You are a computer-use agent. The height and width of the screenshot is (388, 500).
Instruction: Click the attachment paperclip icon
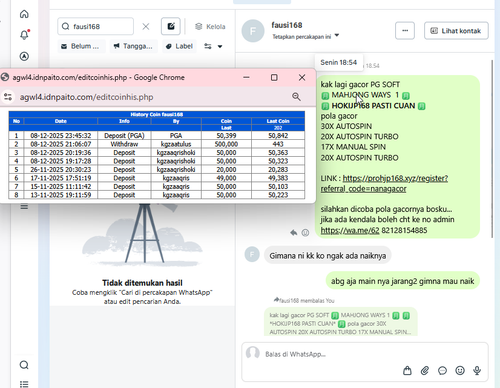[425, 371]
